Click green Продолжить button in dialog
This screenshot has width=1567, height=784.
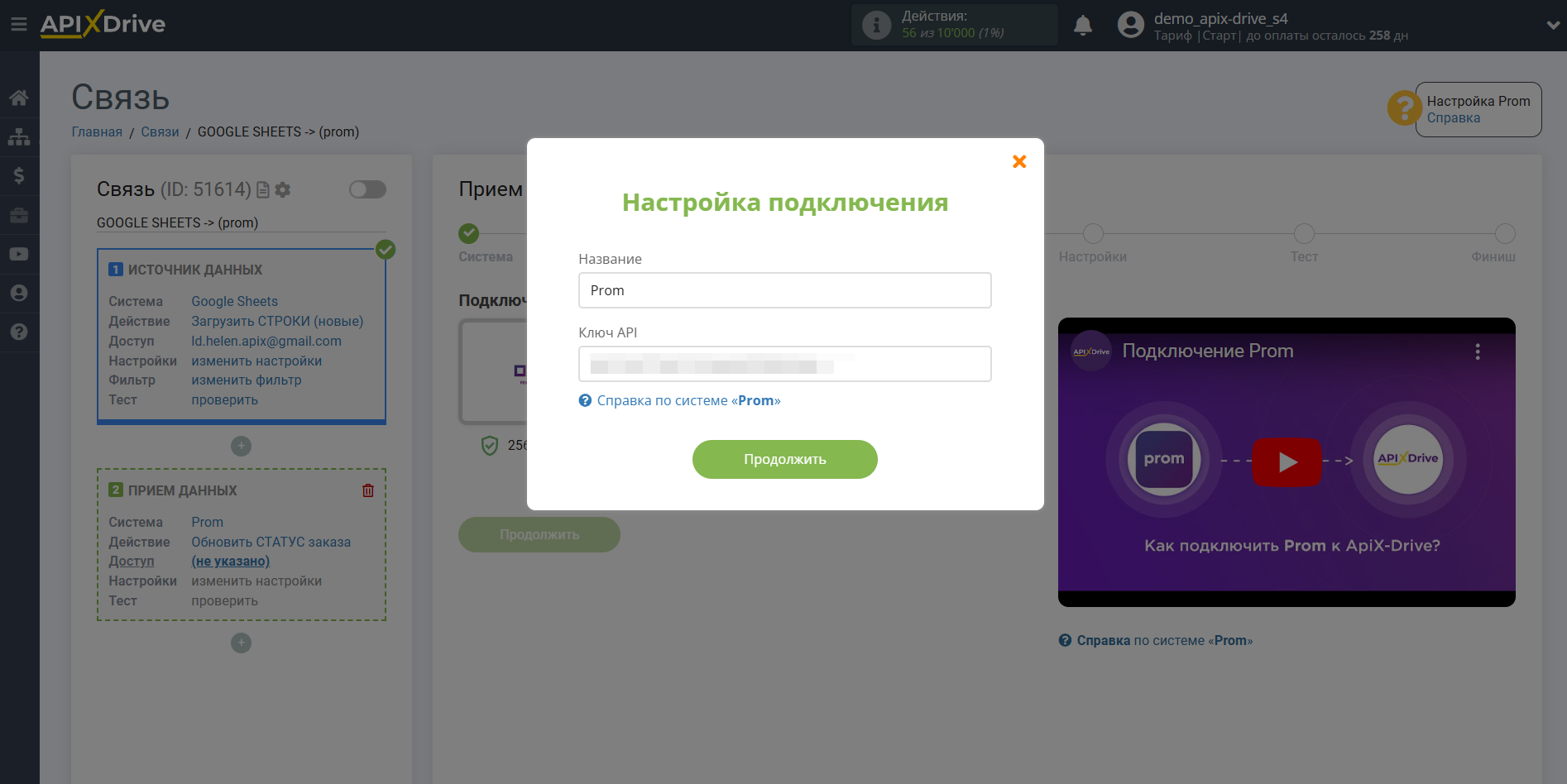(x=784, y=459)
